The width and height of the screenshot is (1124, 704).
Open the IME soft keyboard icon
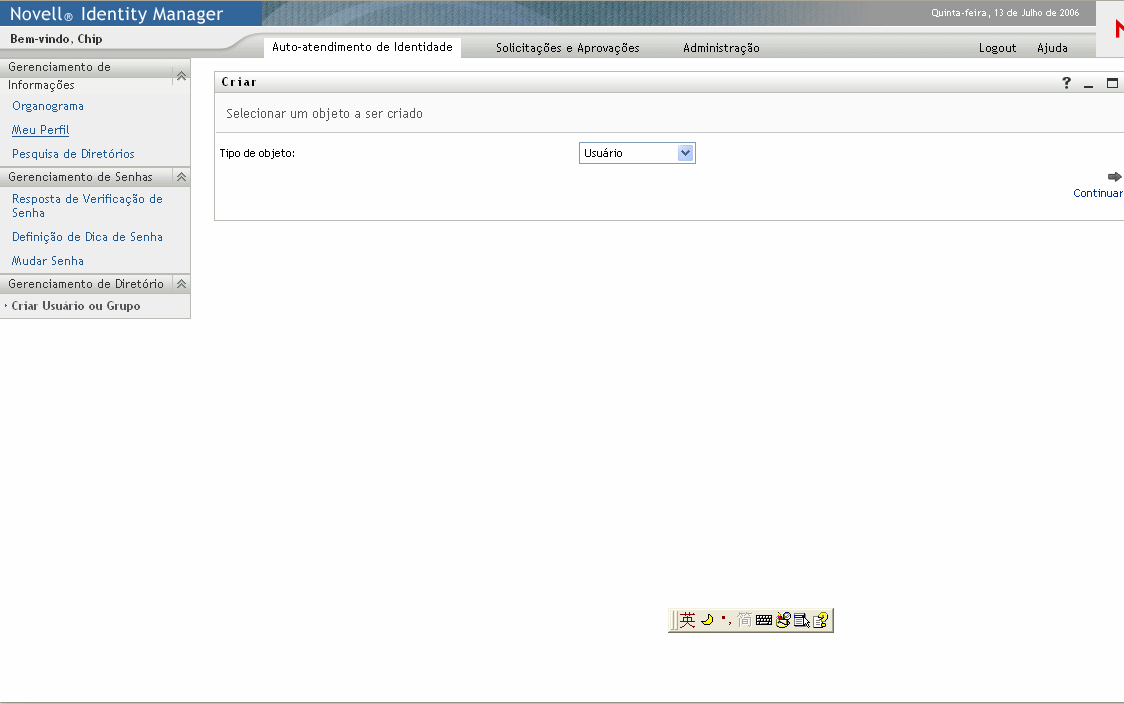(763, 620)
